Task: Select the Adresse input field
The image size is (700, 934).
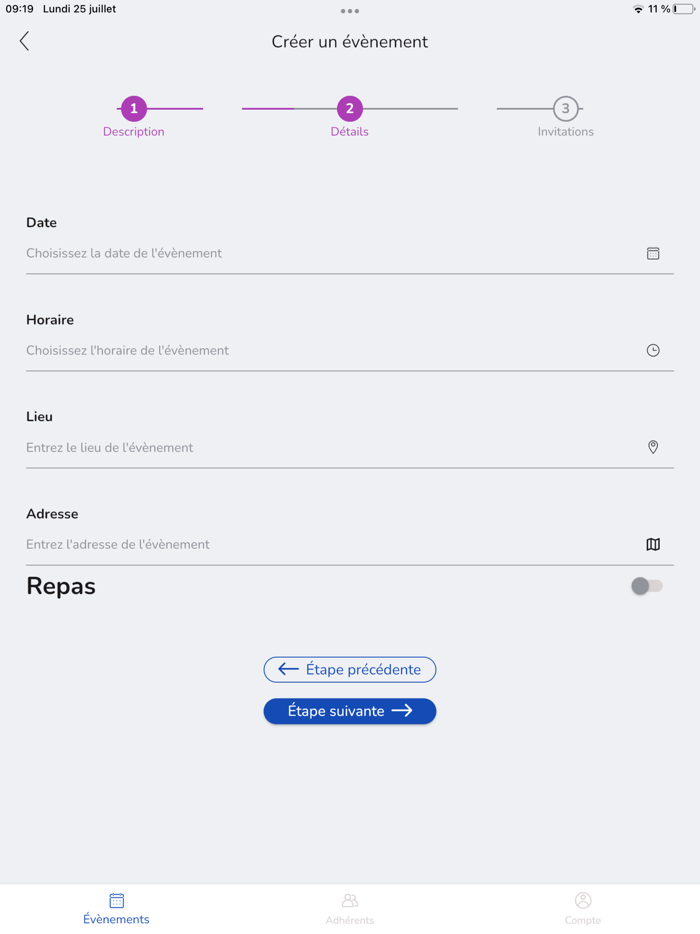Action: pyautogui.click(x=330, y=545)
